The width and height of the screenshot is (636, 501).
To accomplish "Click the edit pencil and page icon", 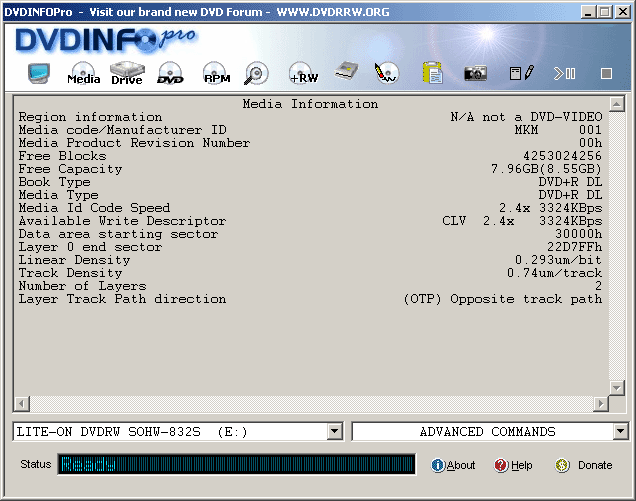I will (522, 73).
